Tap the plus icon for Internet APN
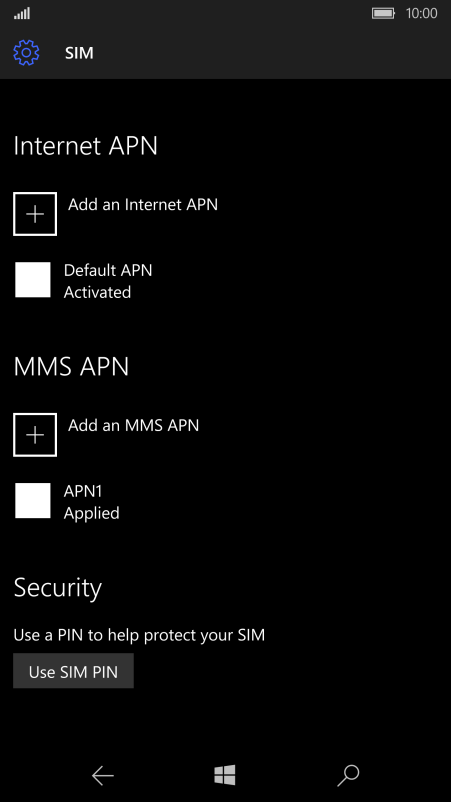The image size is (451, 802). [x=35, y=214]
